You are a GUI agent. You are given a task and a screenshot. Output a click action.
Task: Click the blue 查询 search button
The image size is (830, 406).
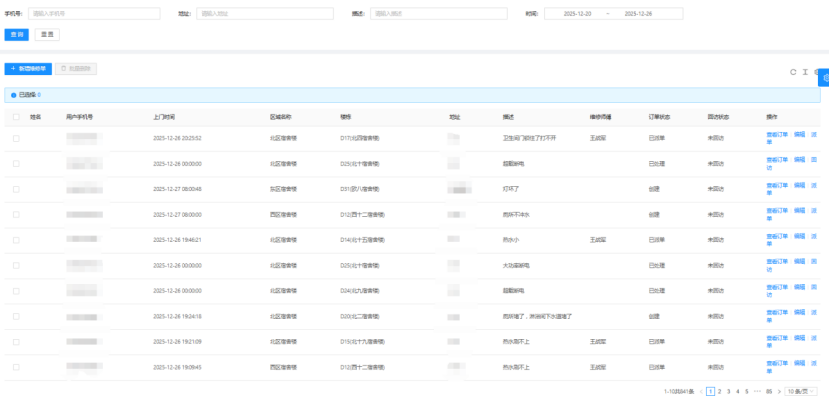click(x=17, y=34)
